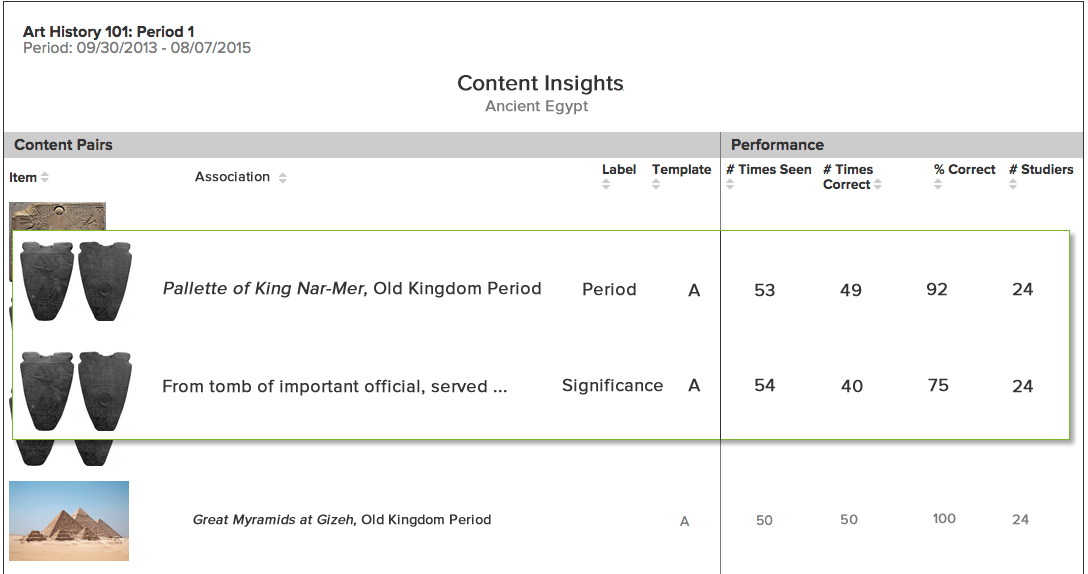Click sort arrows next to Association
The height and width of the screenshot is (574, 1088).
(x=283, y=178)
